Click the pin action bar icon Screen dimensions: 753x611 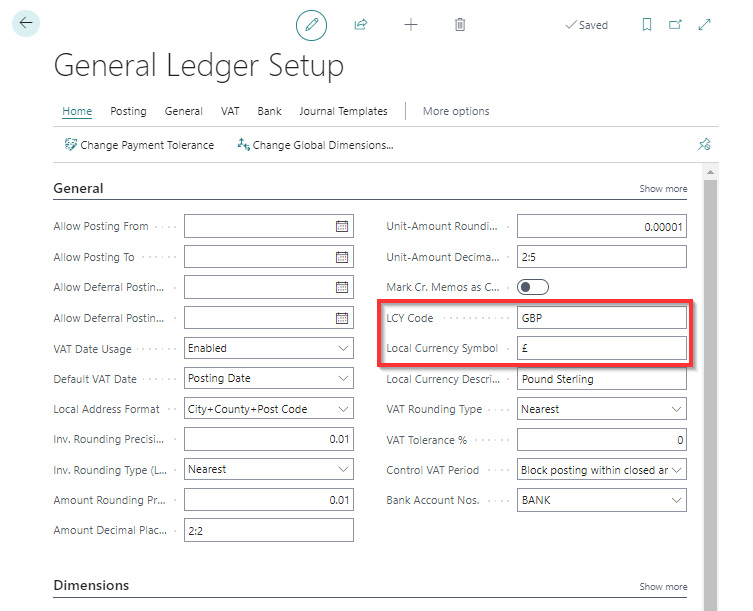coord(704,145)
